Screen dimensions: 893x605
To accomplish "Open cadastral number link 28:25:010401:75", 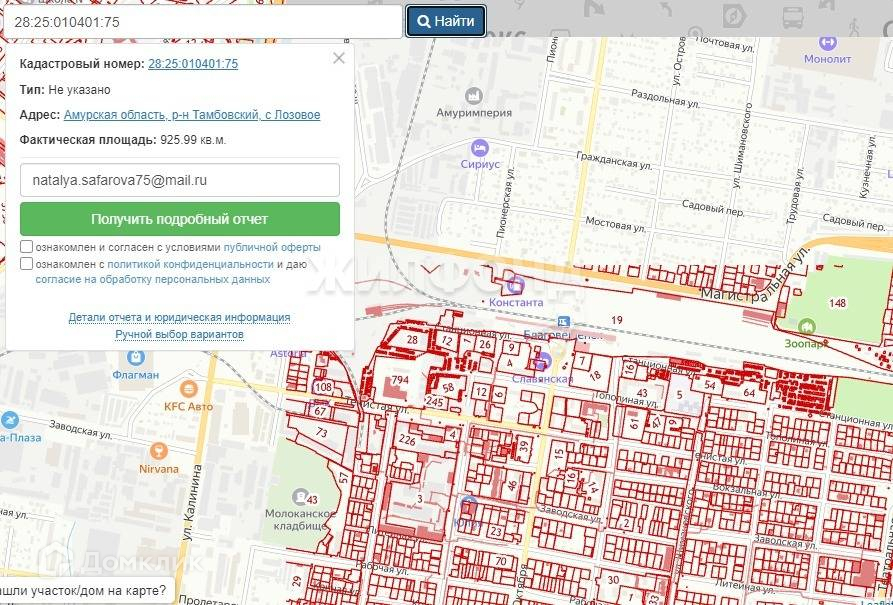I will coord(193,64).
